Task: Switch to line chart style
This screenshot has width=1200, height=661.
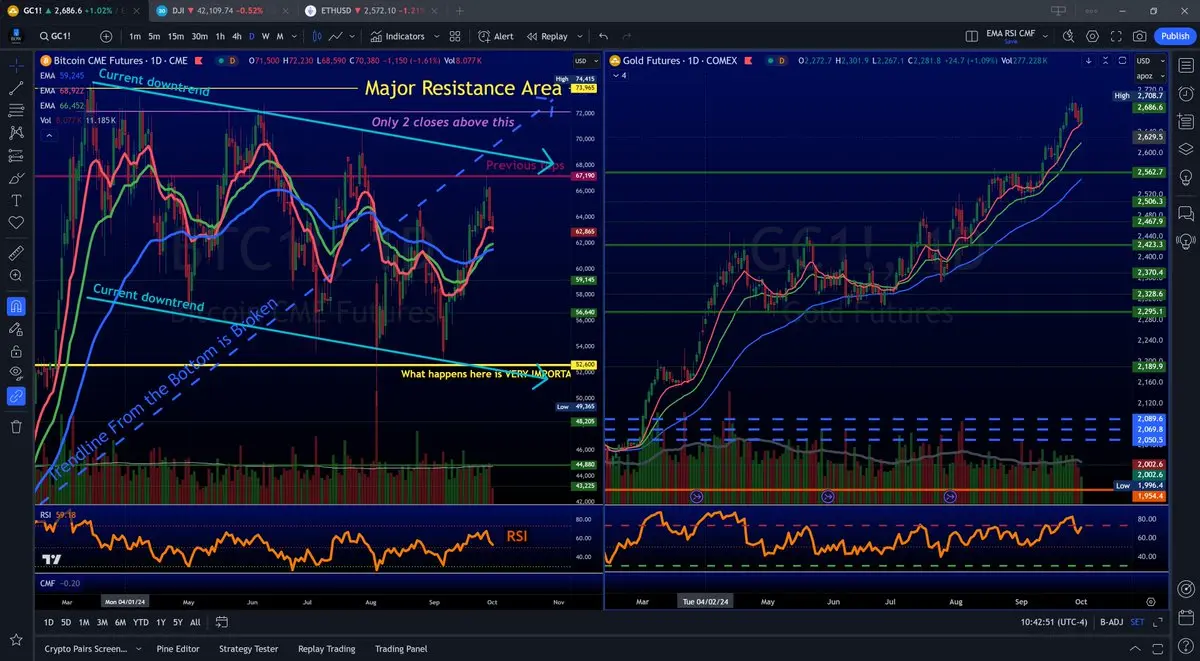Action: 337,36
